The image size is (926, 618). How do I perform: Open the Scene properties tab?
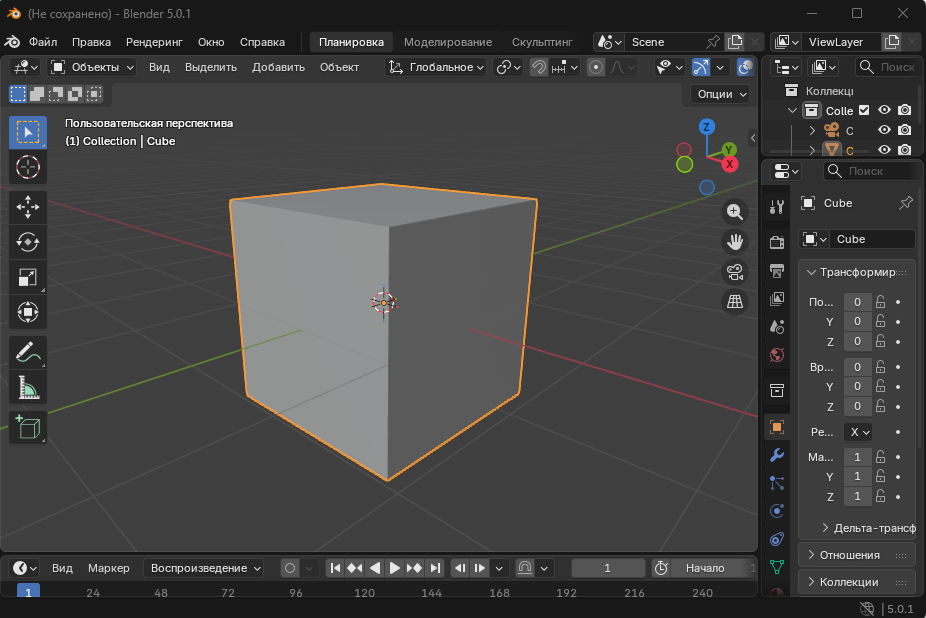(x=777, y=326)
